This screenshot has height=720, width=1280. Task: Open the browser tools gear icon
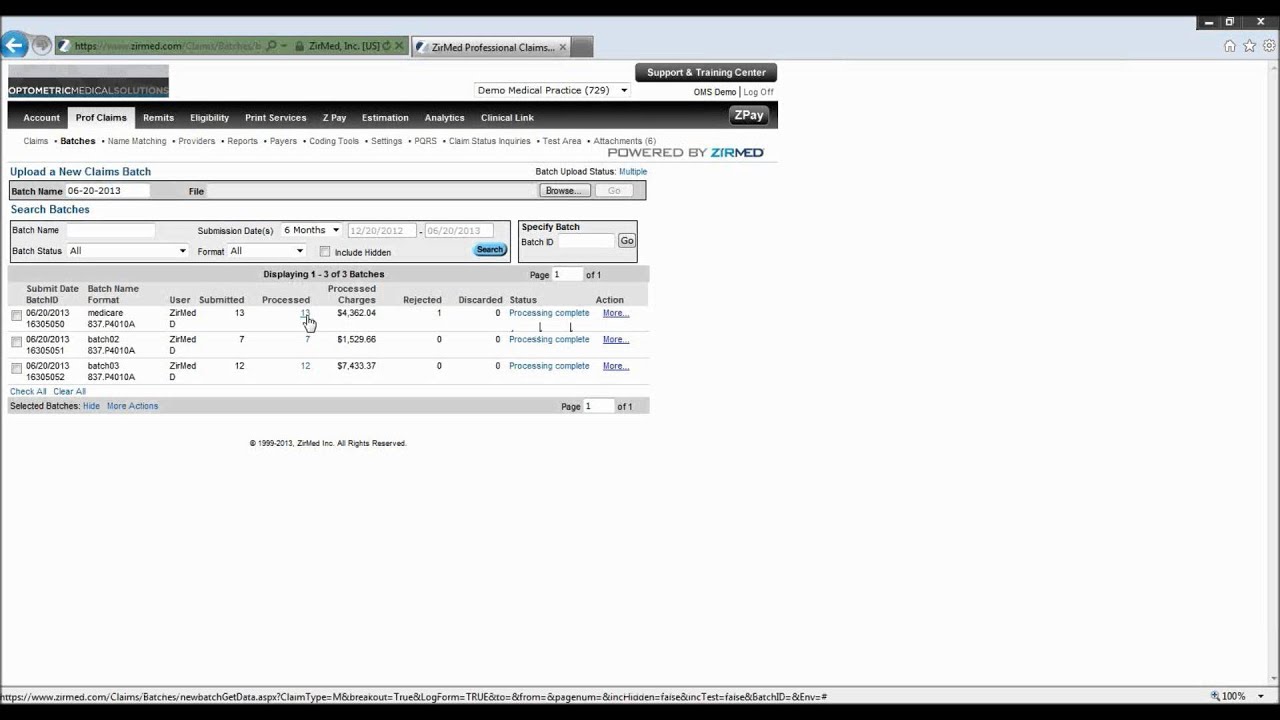click(x=1269, y=46)
